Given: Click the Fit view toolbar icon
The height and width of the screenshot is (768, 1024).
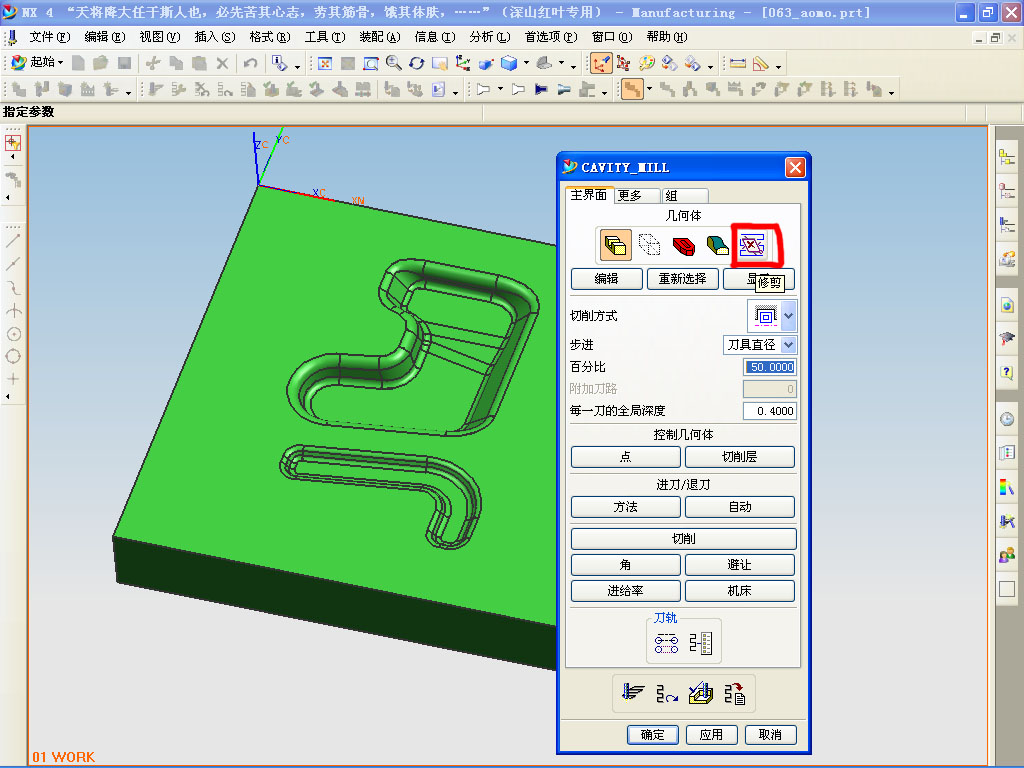Looking at the screenshot, I should 325,63.
